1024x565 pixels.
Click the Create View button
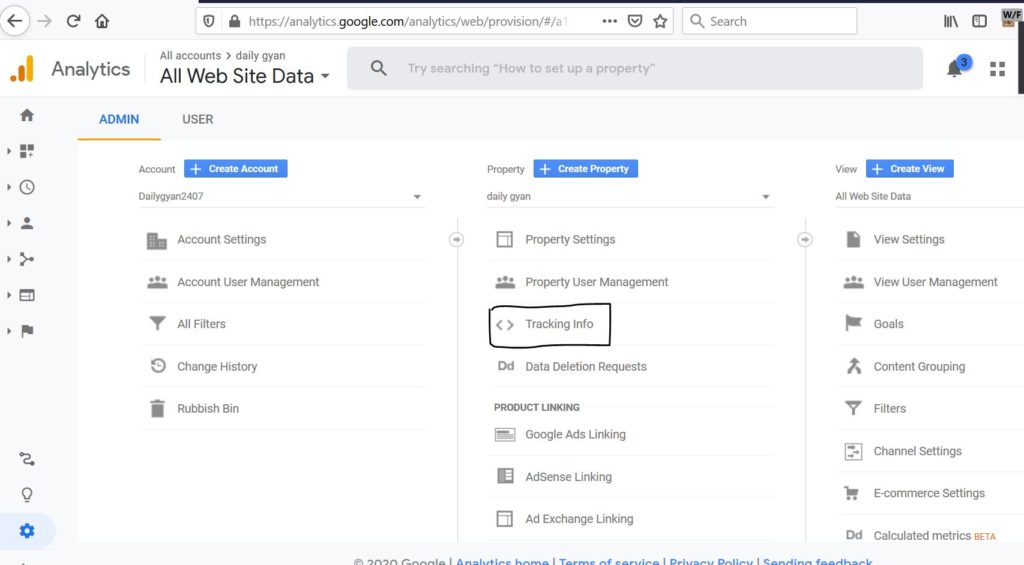point(910,169)
